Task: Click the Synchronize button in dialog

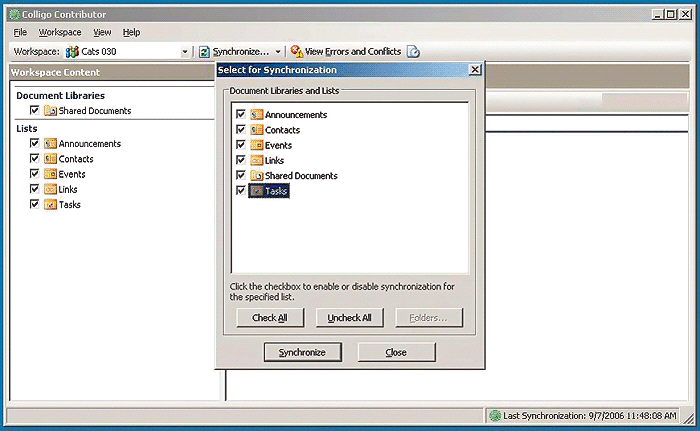Action: 303,352
